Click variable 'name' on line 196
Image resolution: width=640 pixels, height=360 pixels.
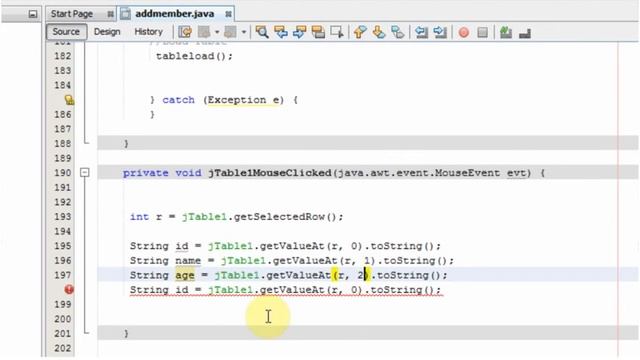pos(188,260)
